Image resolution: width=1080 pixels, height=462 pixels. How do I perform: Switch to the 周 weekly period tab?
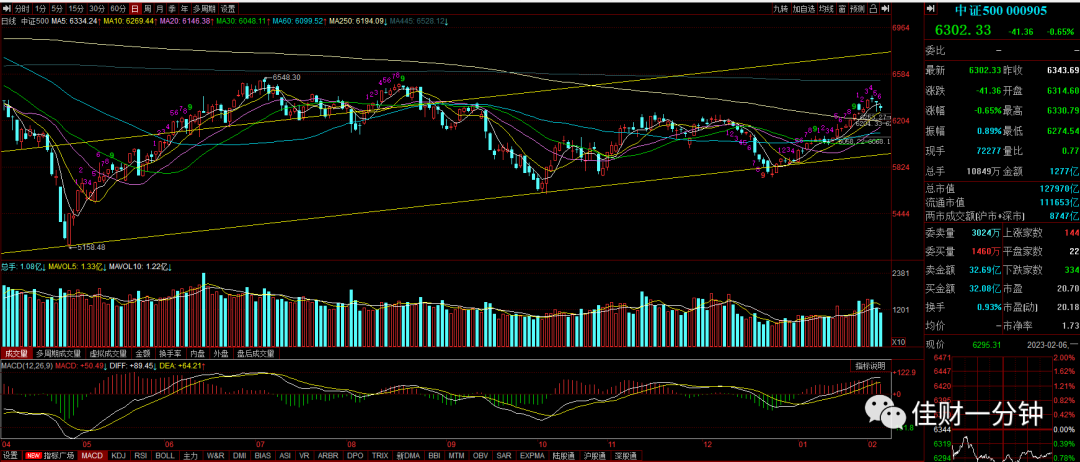pyautogui.click(x=147, y=9)
